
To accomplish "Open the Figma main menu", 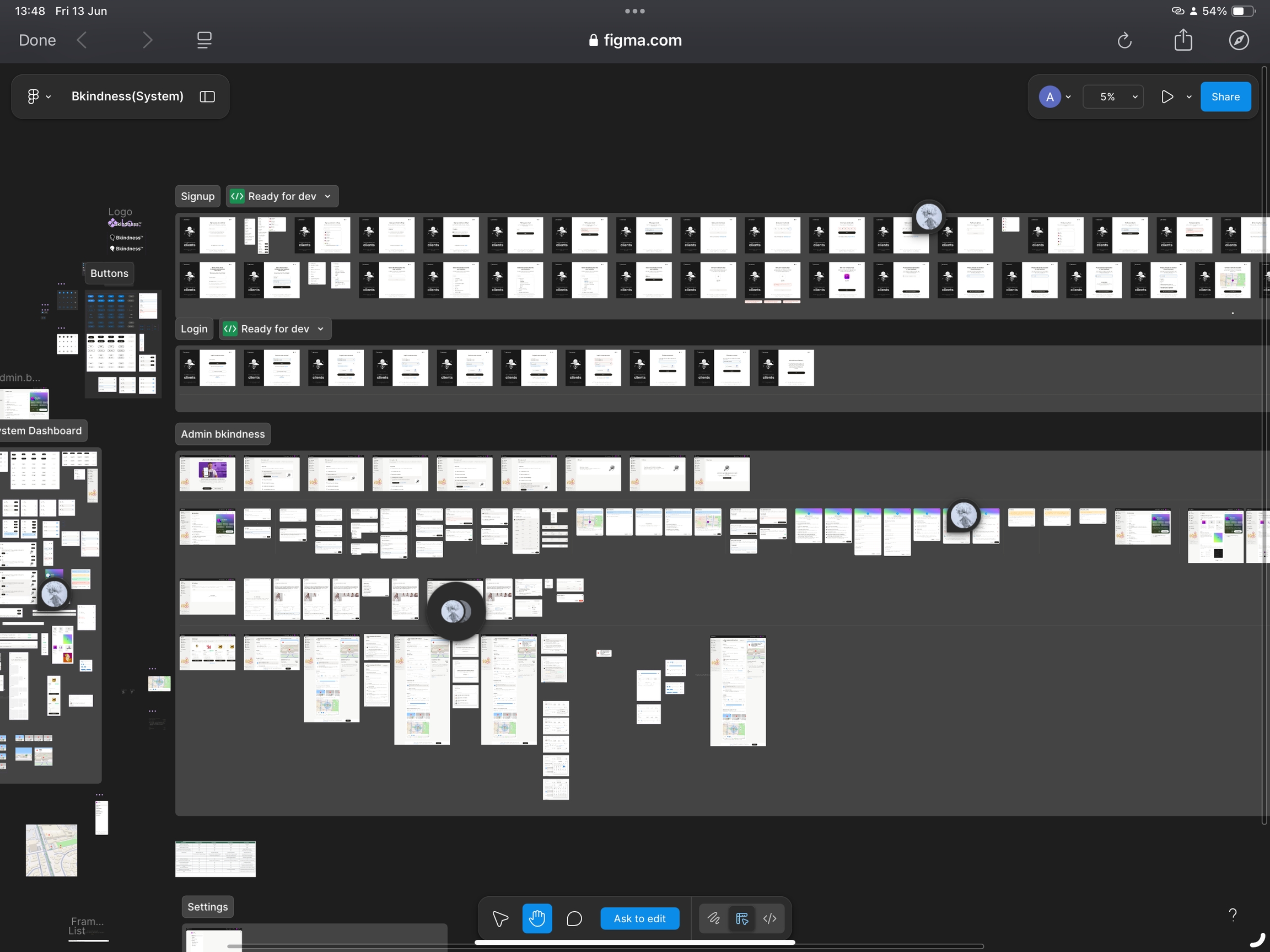I will coord(38,96).
